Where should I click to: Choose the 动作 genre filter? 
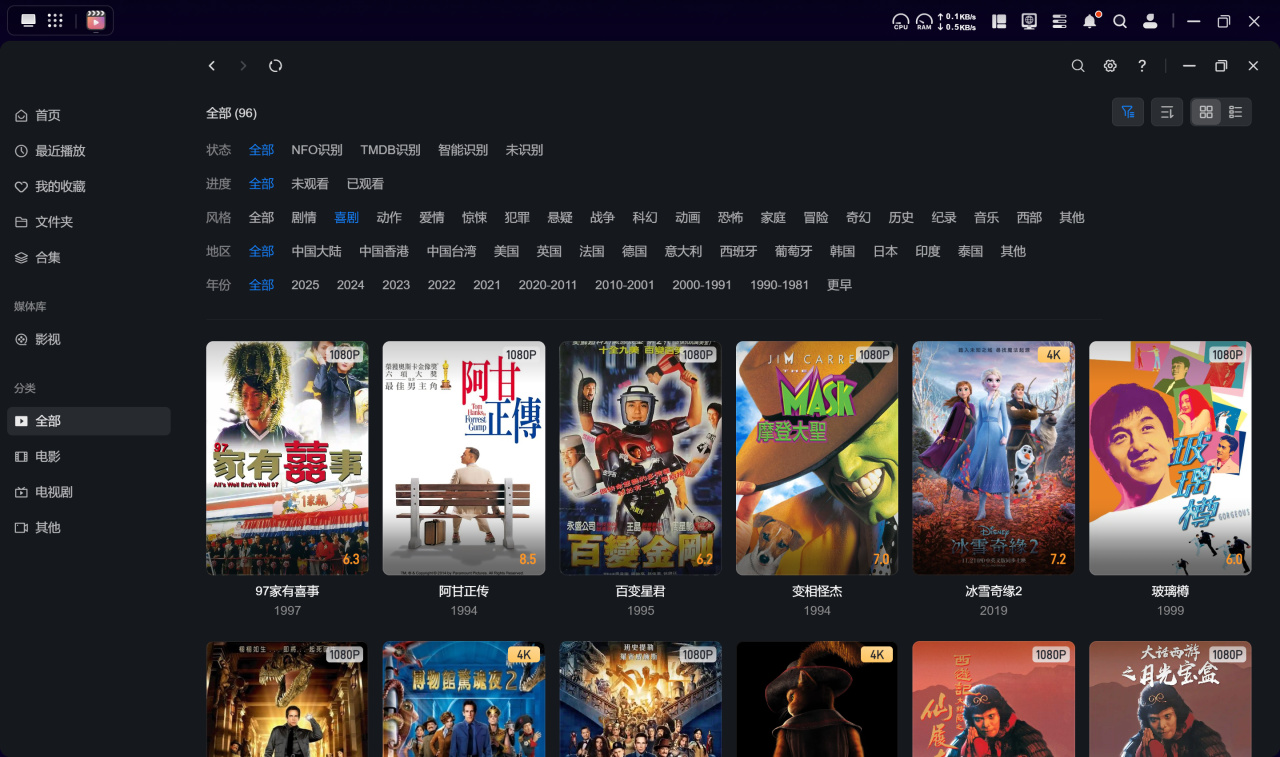(x=389, y=217)
